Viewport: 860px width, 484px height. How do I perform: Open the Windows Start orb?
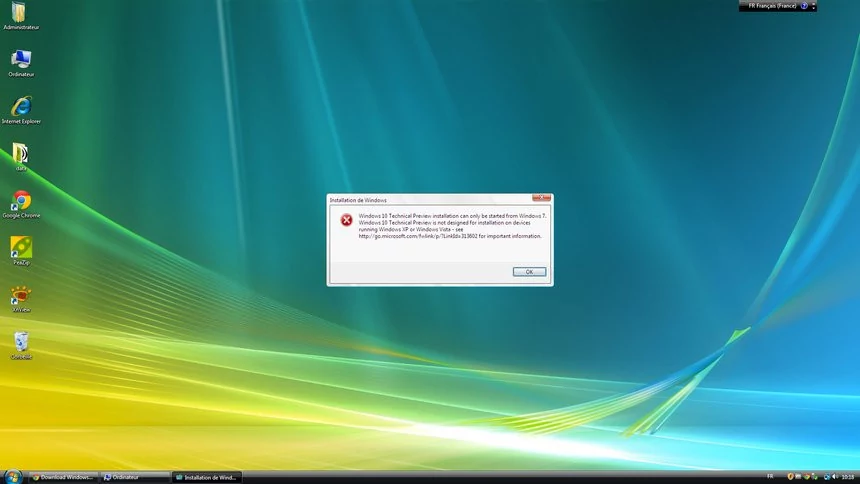pos(12,476)
